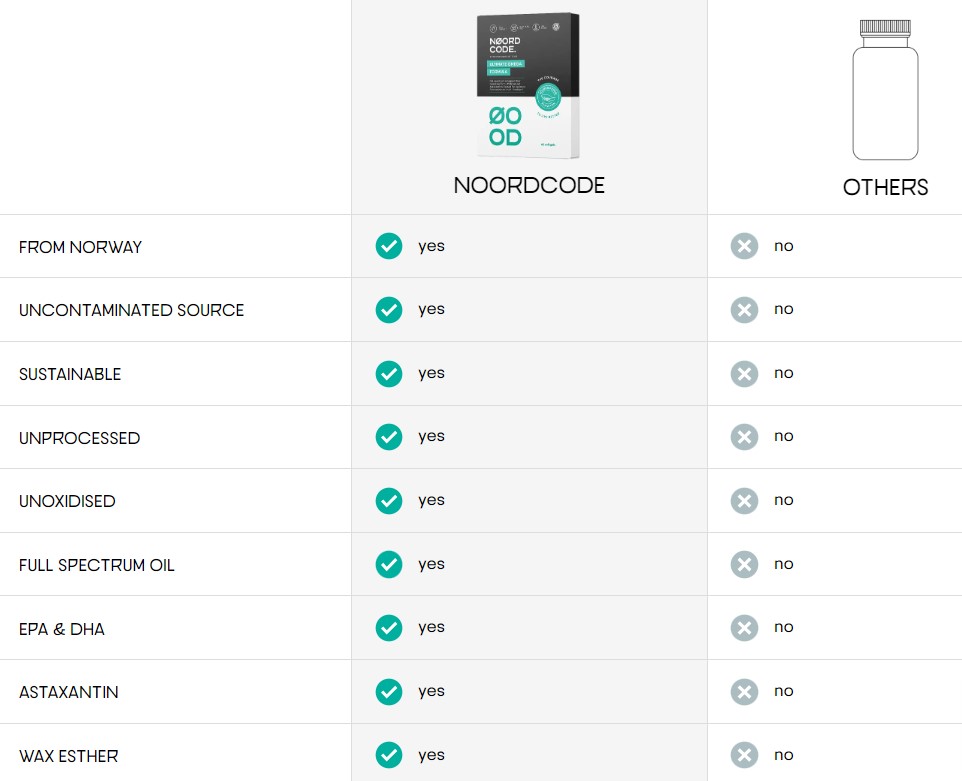Image resolution: width=962 pixels, height=781 pixels.
Task: Click 'yes' text in Sustainable row
Action: 431,374
